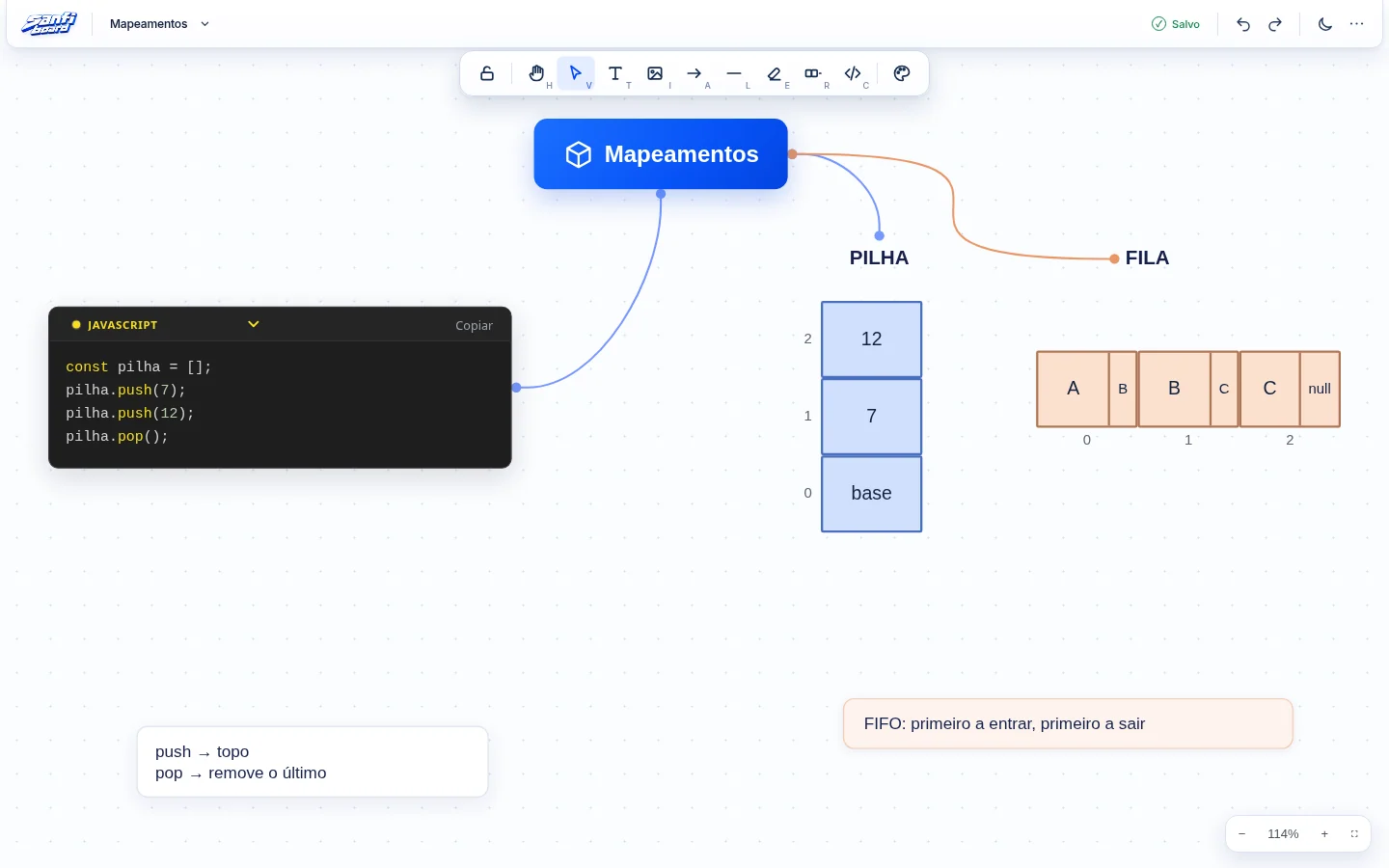
Task: Select the Arrow tool
Action: [694, 73]
